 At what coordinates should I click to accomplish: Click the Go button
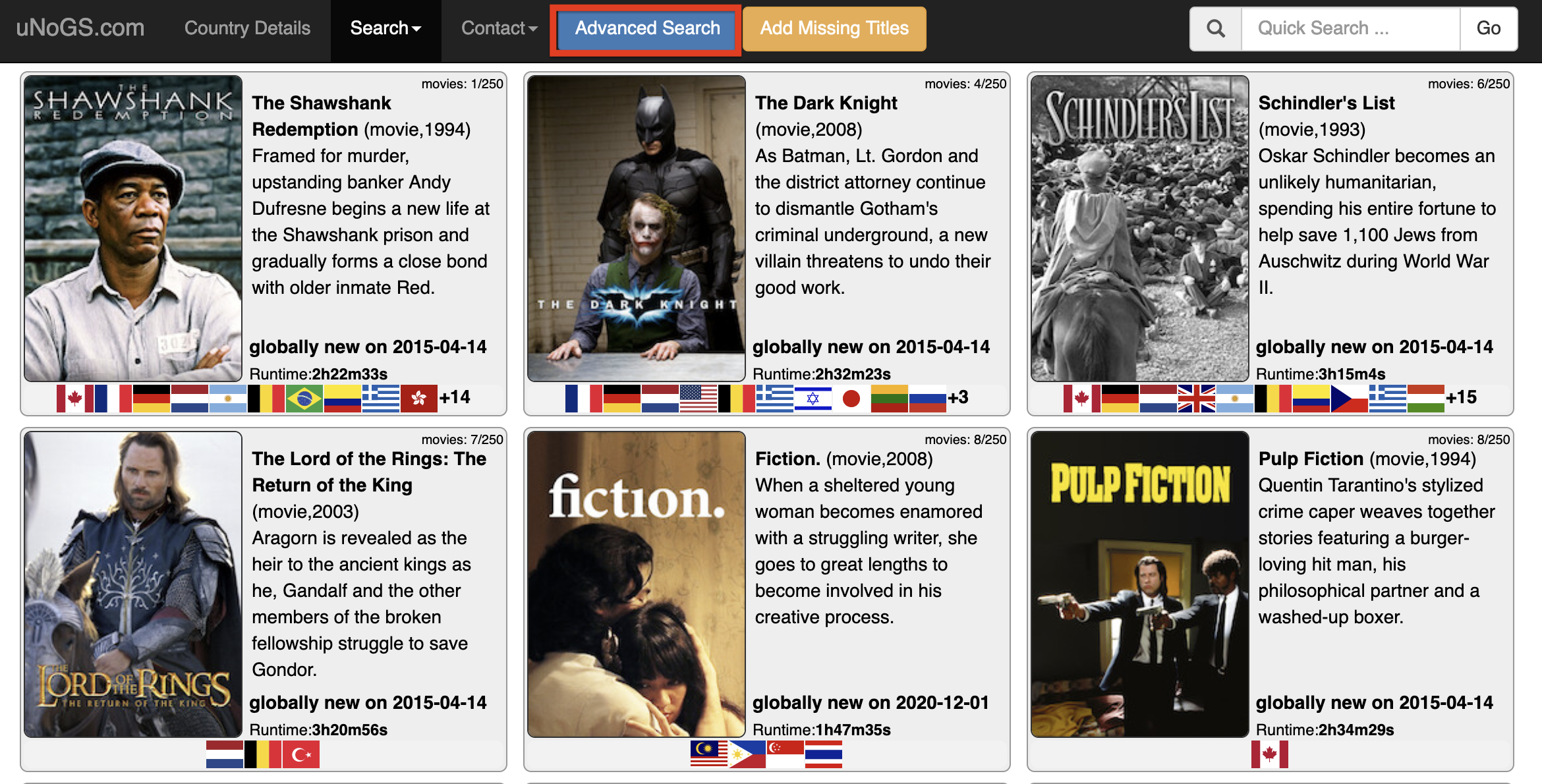[1489, 28]
